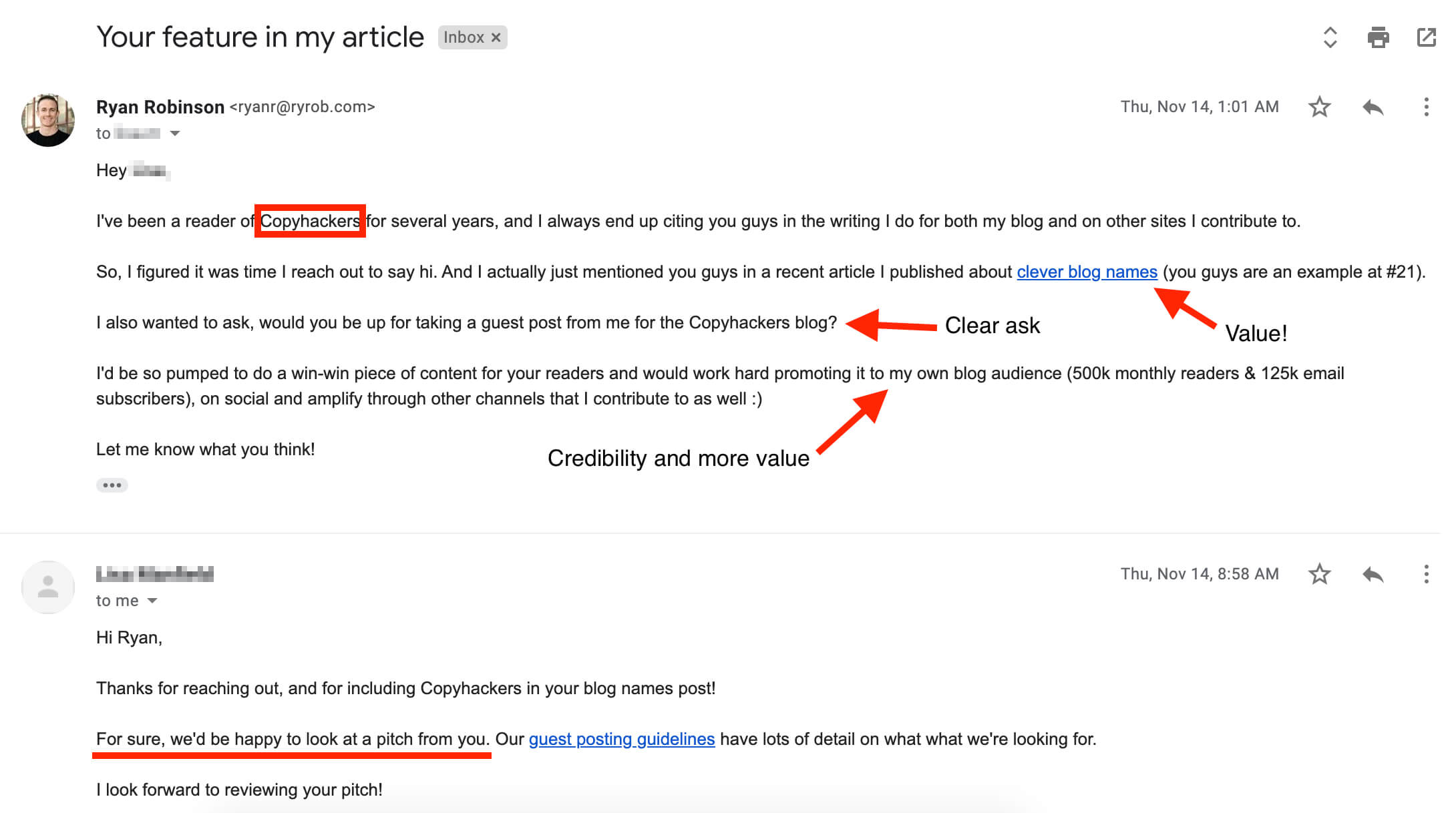1456x813 pixels.
Task: Reply to Ryan Robinson's email
Action: pyautogui.click(x=1373, y=106)
